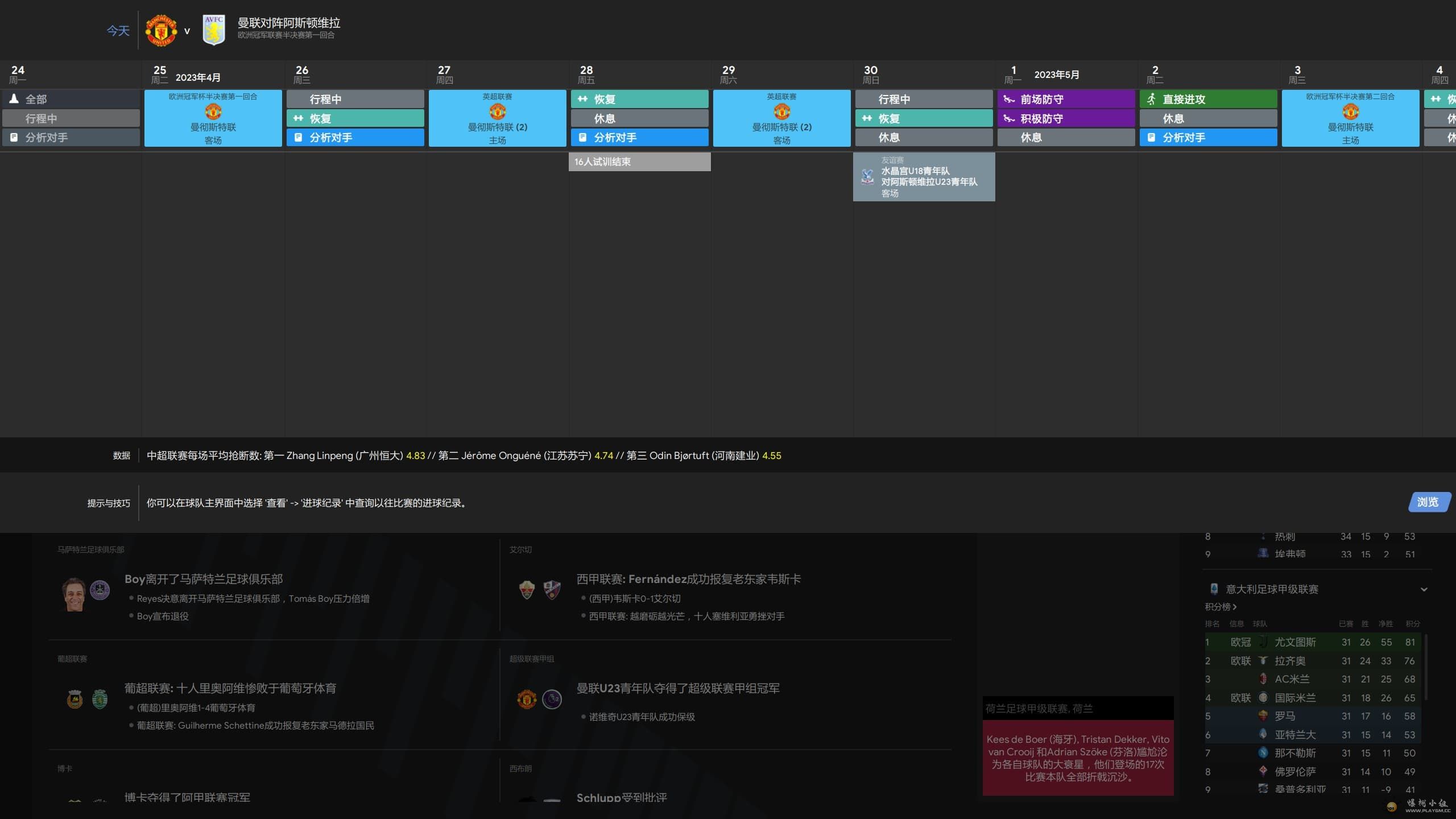
Task: Click the 积极防守 training icon on May 1
Action: (x=1009, y=118)
